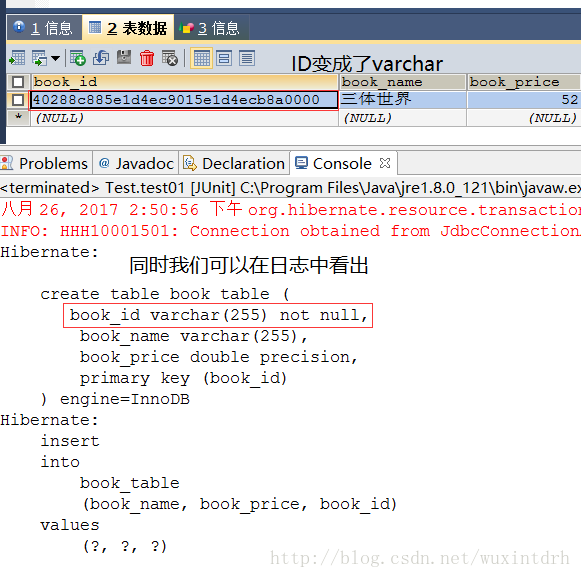Screen dimensions: 581x578
Task: Click the cancel changes grid icon
Action: (x=170, y=58)
